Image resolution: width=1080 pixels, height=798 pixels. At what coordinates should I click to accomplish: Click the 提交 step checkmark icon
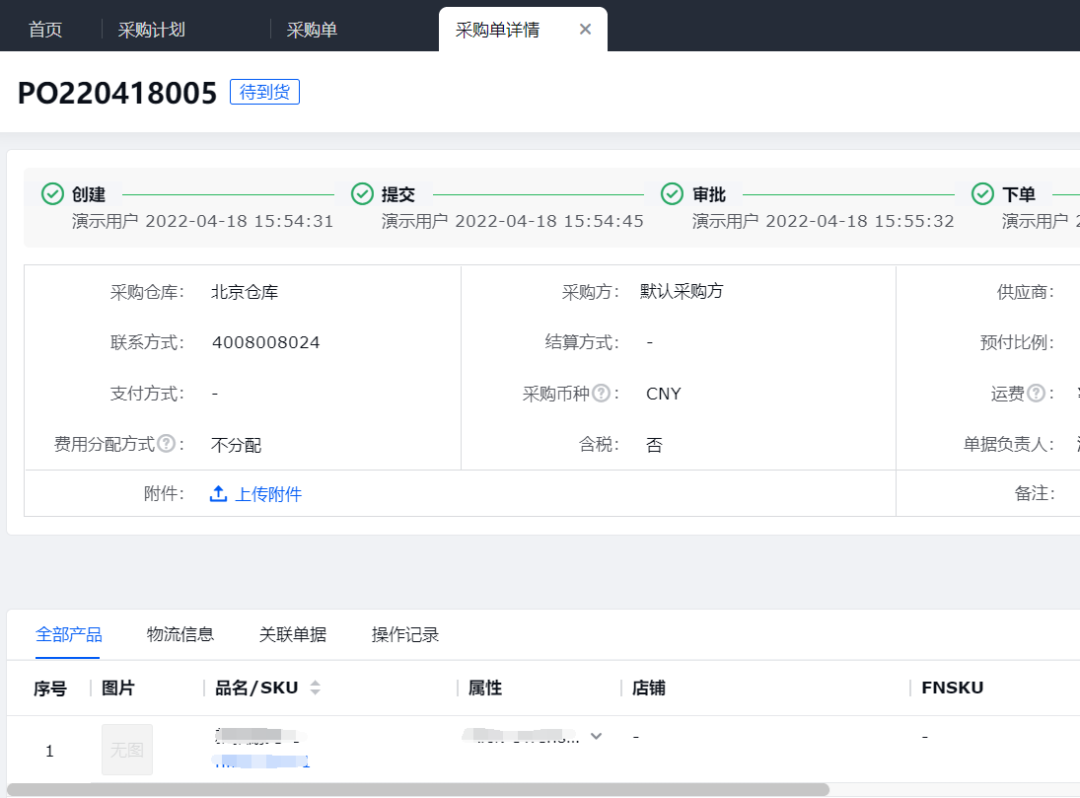[362, 194]
